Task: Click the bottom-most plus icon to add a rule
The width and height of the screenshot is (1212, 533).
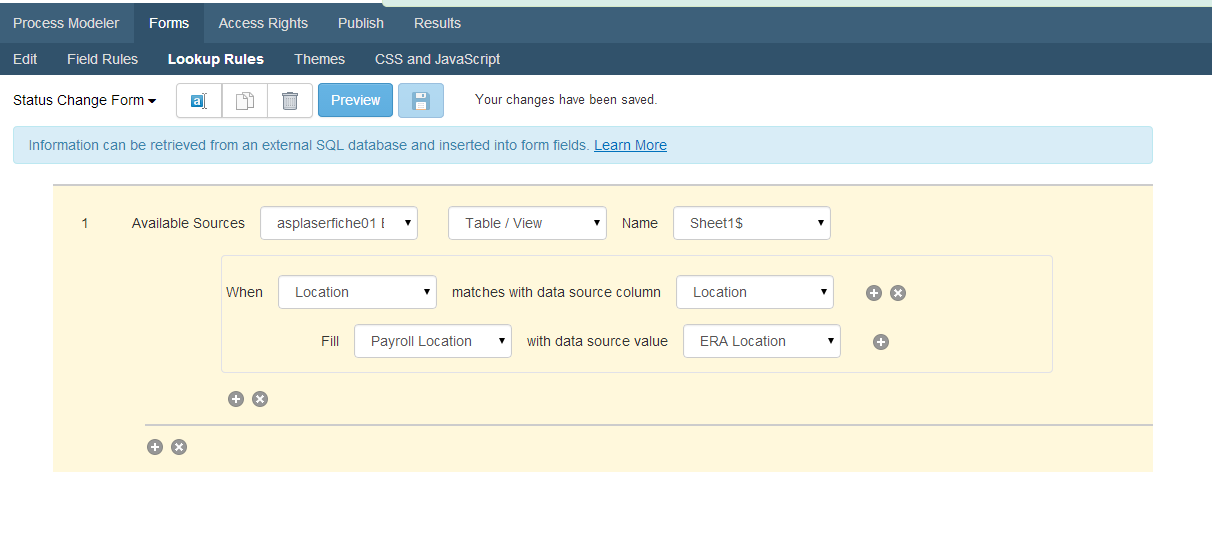Action: pyautogui.click(x=155, y=447)
